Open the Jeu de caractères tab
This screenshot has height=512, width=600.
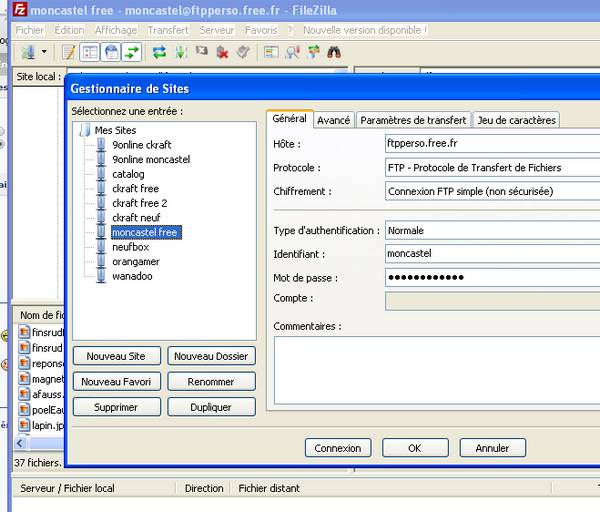tap(516, 120)
